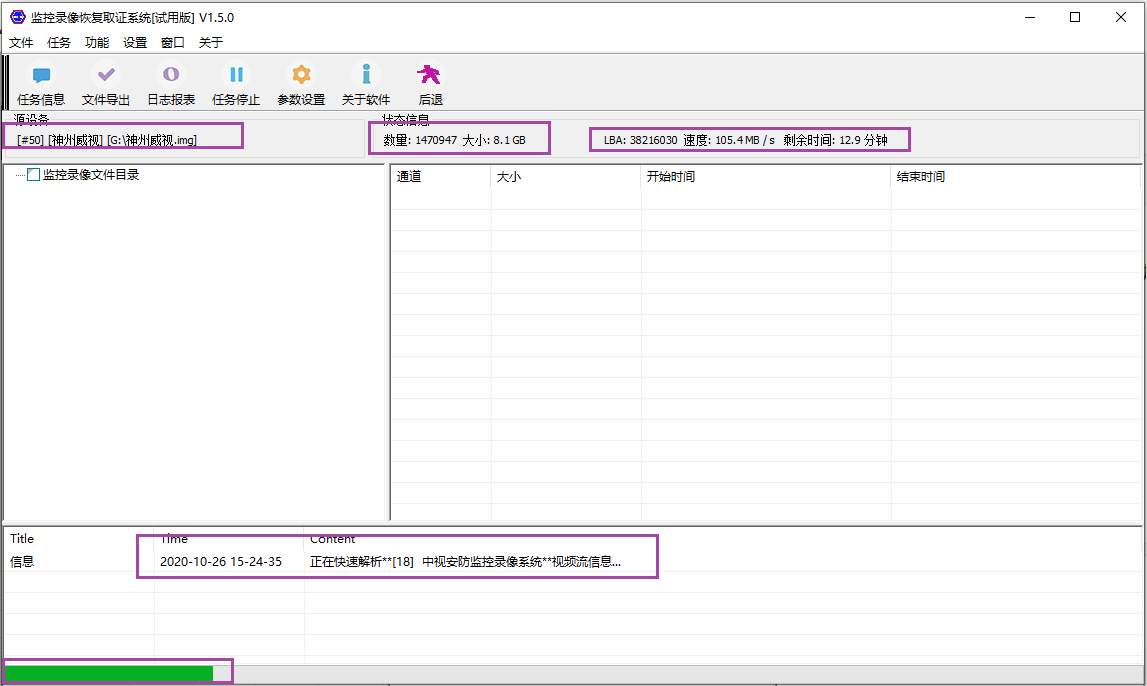Open the 窗口 menu
The width and height of the screenshot is (1147, 686).
click(173, 43)
